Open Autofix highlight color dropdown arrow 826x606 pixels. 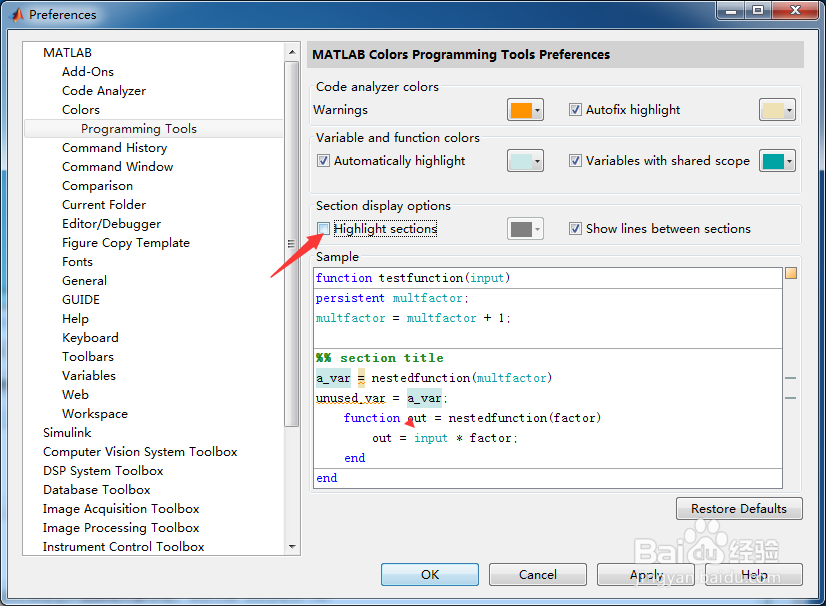789,110
